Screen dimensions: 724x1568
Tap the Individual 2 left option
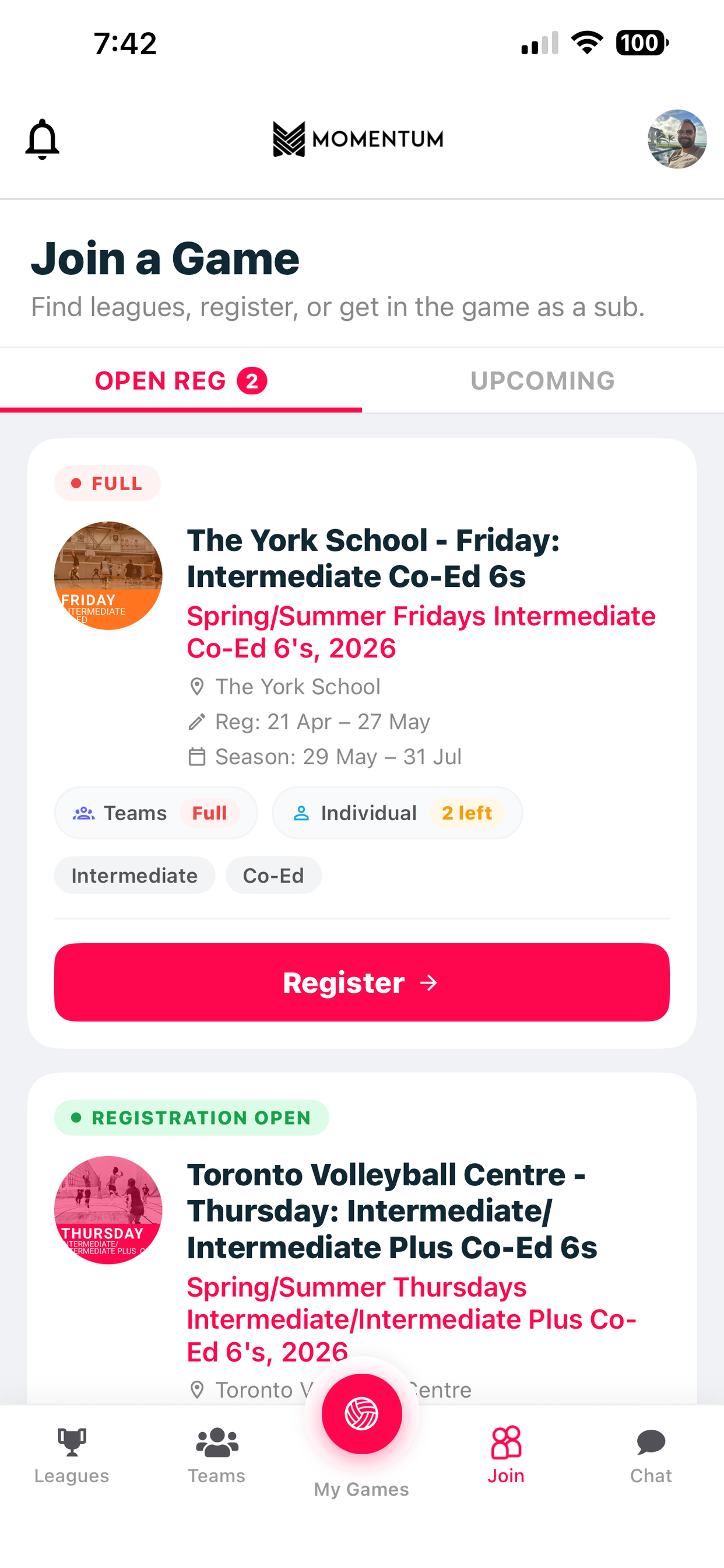(x=398, y=813)
